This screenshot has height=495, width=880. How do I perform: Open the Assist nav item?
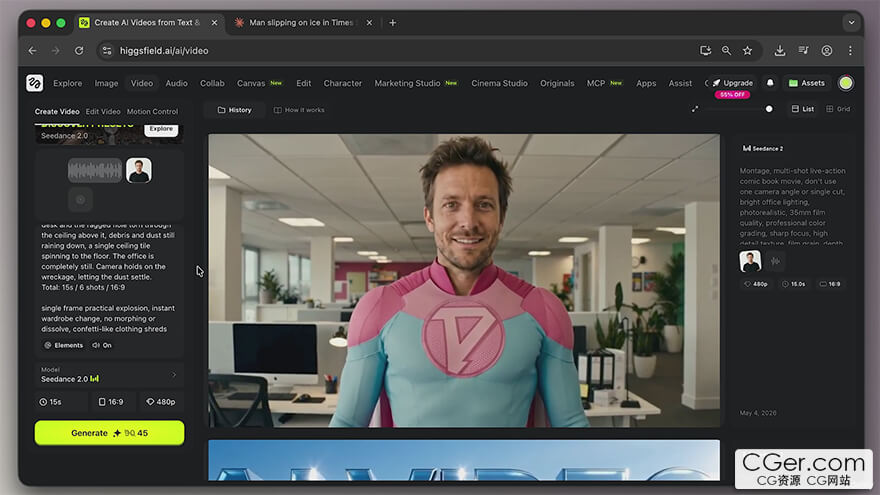[x=680, y=83]
